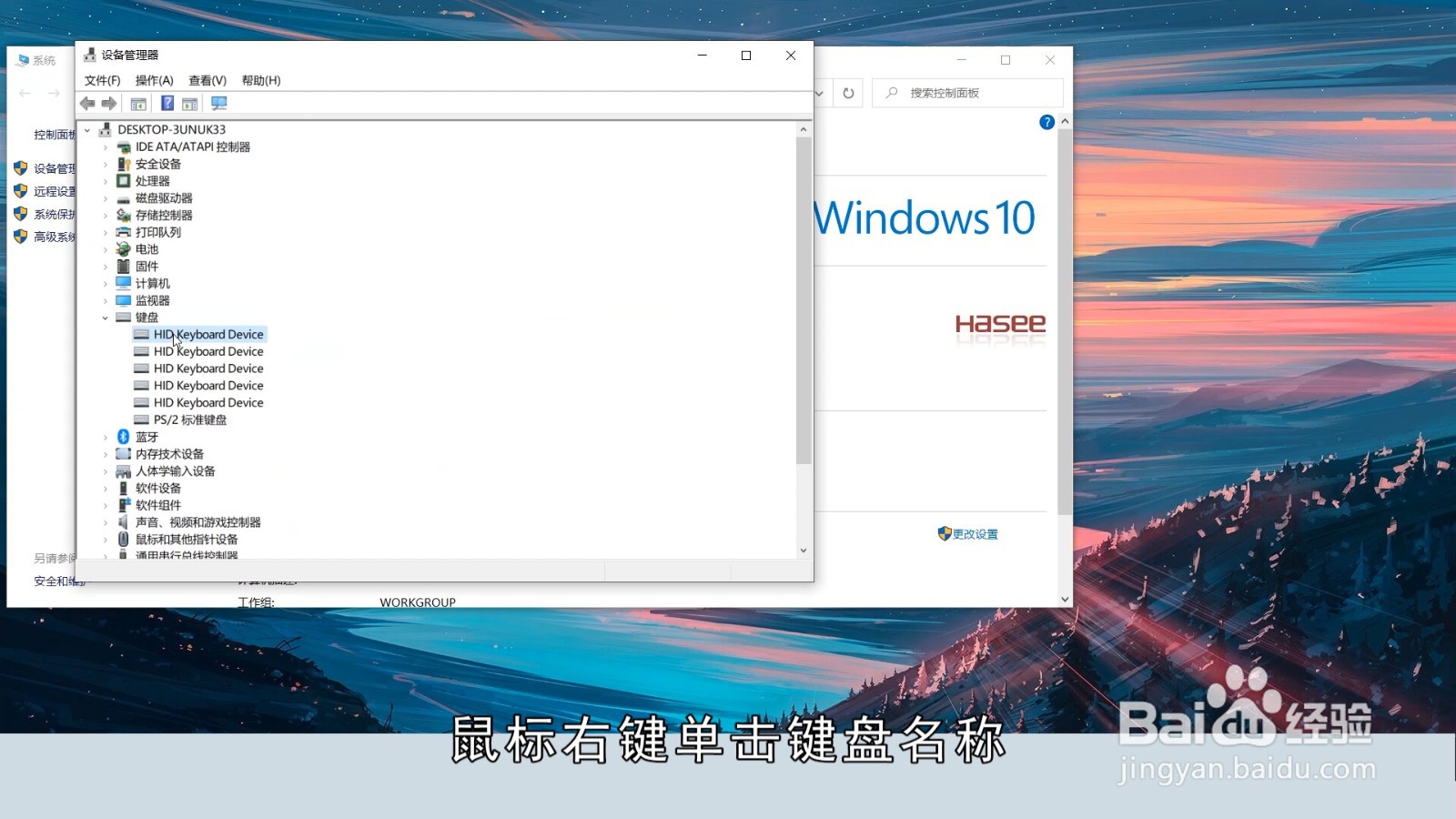
Task: Open 更改设置 in the System window
Action: (974, 534)
